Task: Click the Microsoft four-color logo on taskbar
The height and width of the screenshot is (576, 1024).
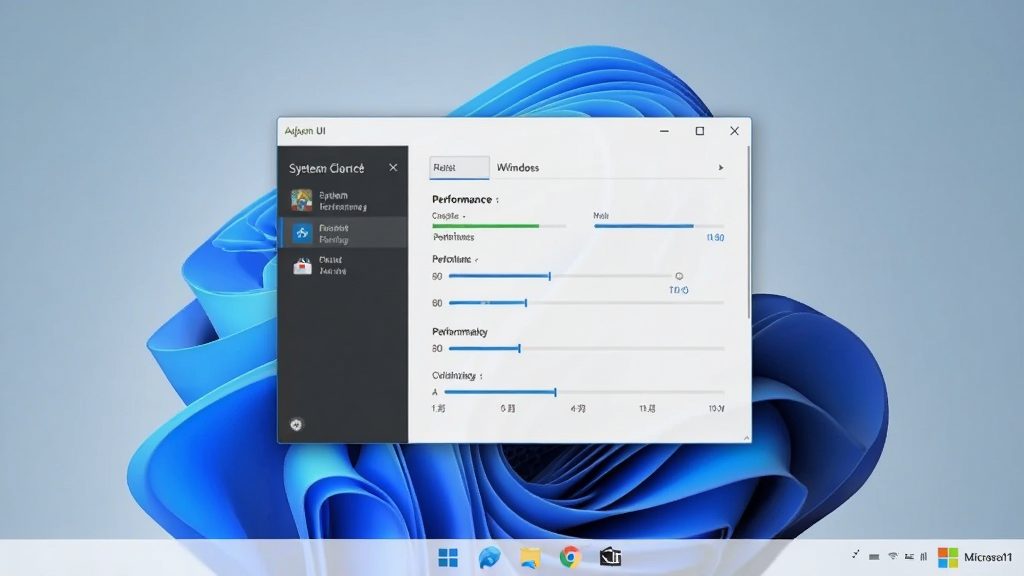Action: [x=948, y=557]
